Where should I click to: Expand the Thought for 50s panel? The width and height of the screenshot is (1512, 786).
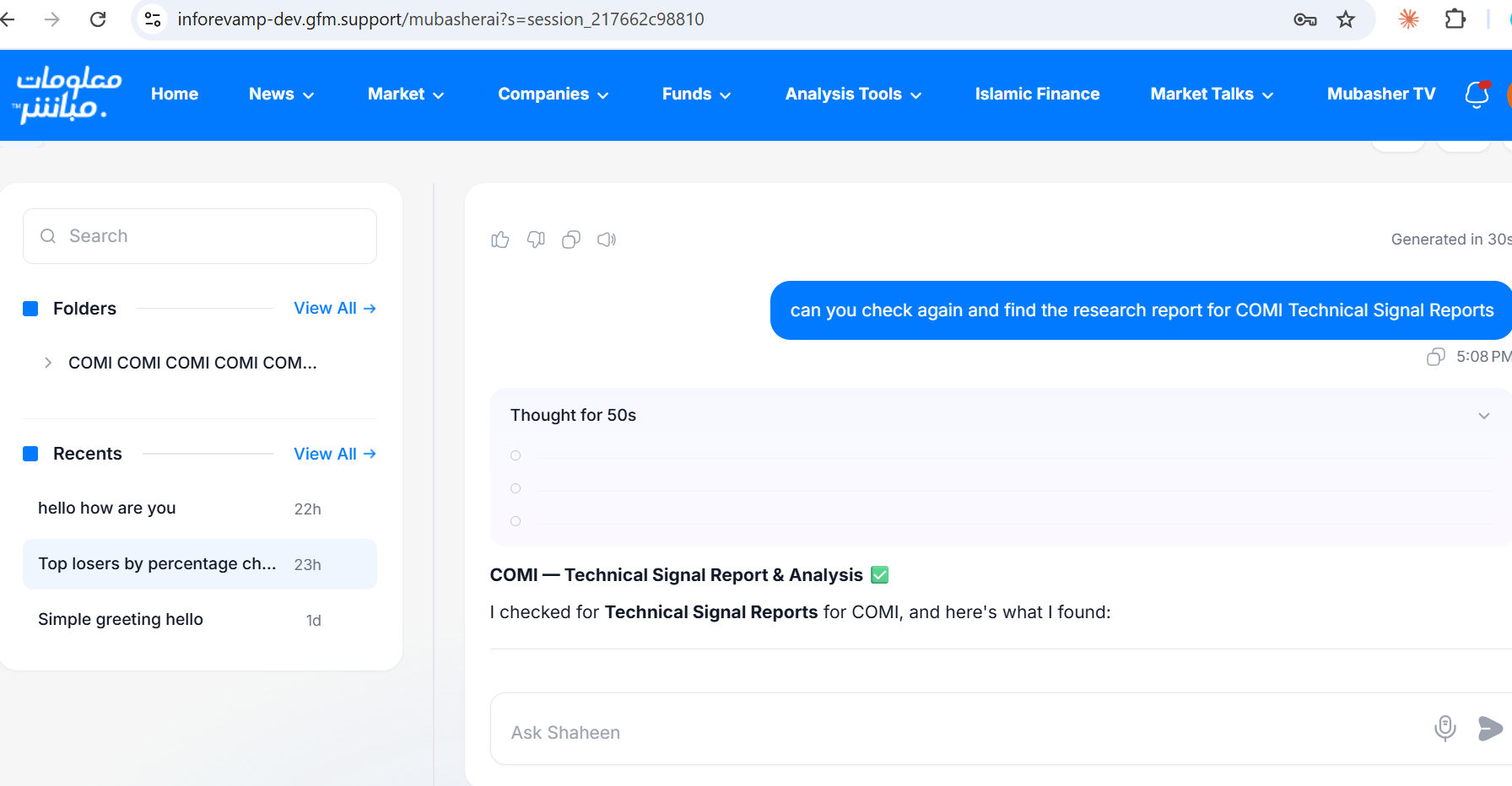point(1484,416)
